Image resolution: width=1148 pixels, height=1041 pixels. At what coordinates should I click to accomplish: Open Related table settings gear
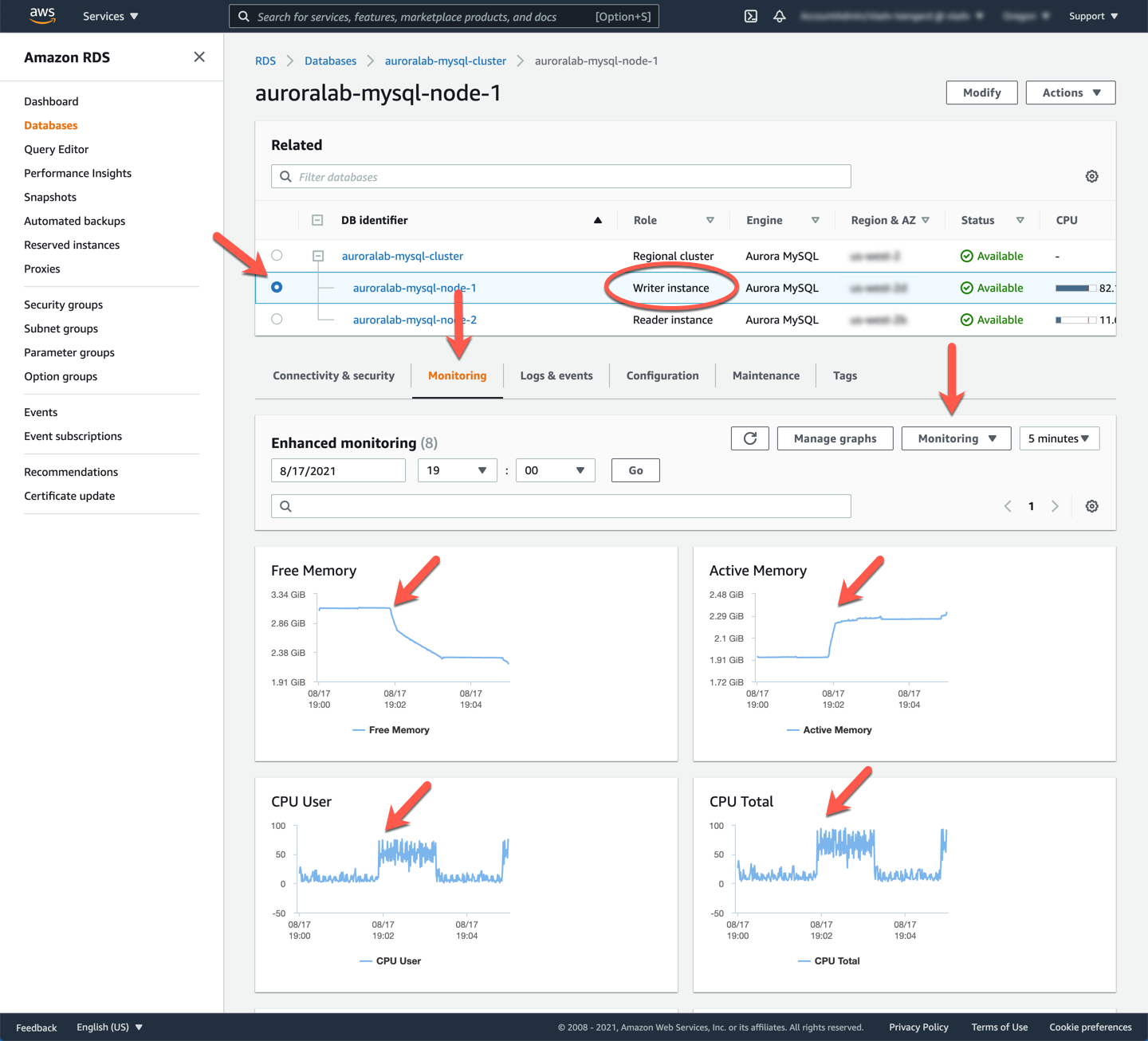[x=1091, y=176]
